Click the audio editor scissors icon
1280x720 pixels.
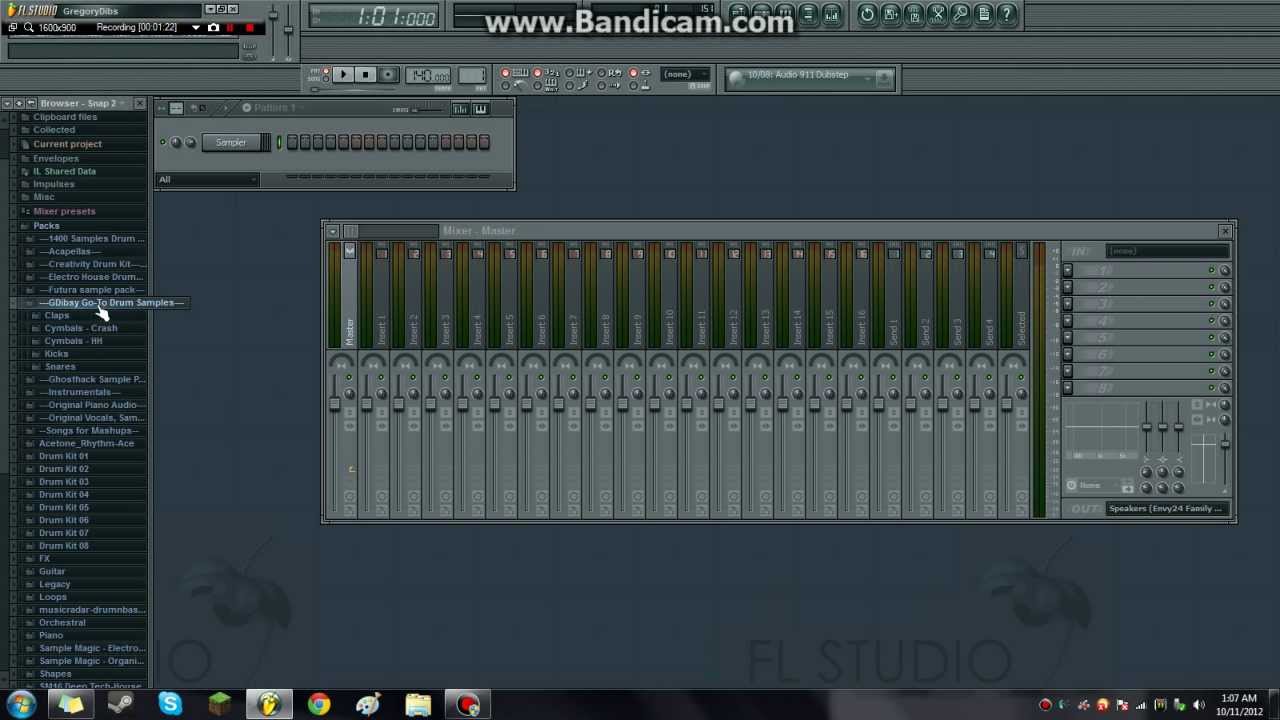tap(937, 14)
